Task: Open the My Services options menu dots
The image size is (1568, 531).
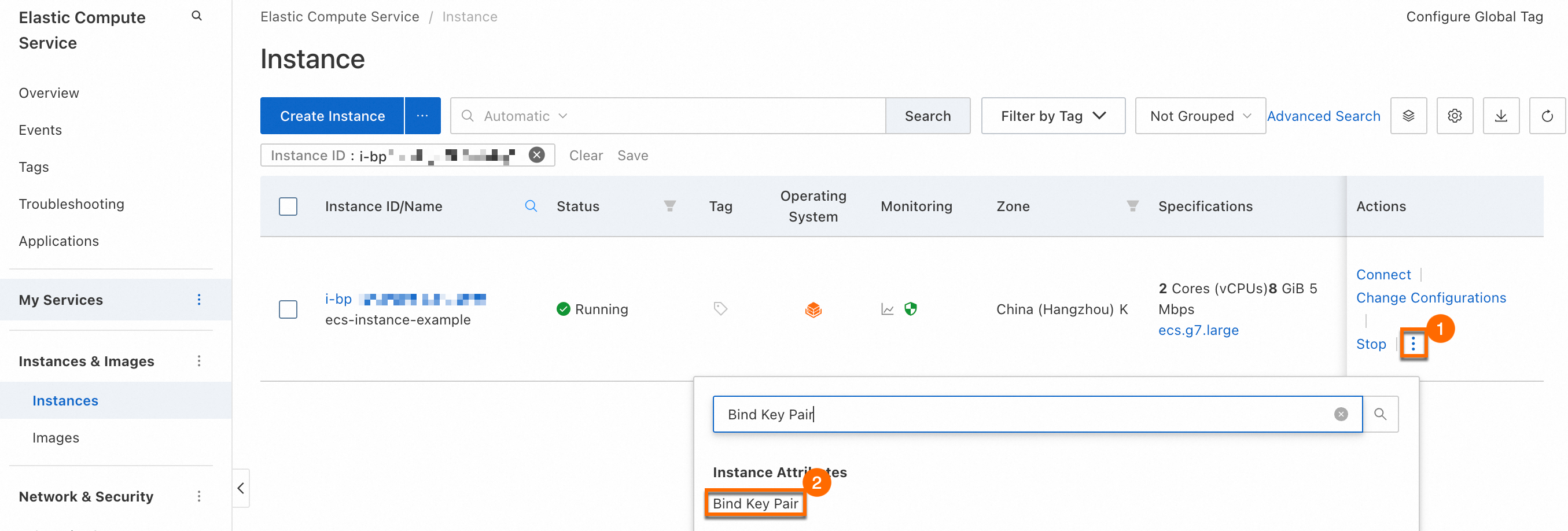Action: [199, 299]
